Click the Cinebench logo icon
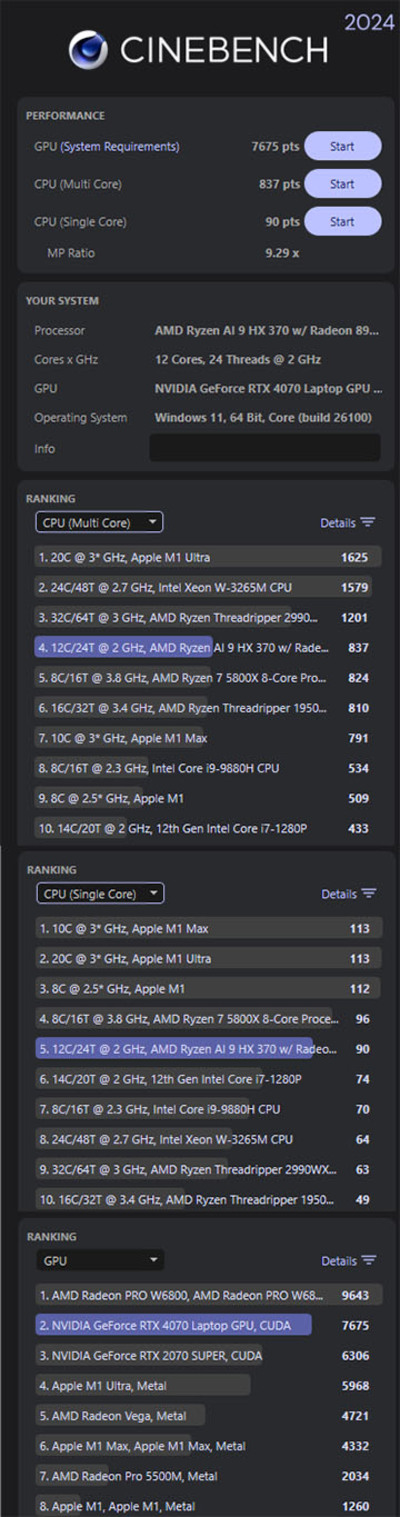Image resolution: width=400 pixels, height=1517 pixels. click(88, 50)
